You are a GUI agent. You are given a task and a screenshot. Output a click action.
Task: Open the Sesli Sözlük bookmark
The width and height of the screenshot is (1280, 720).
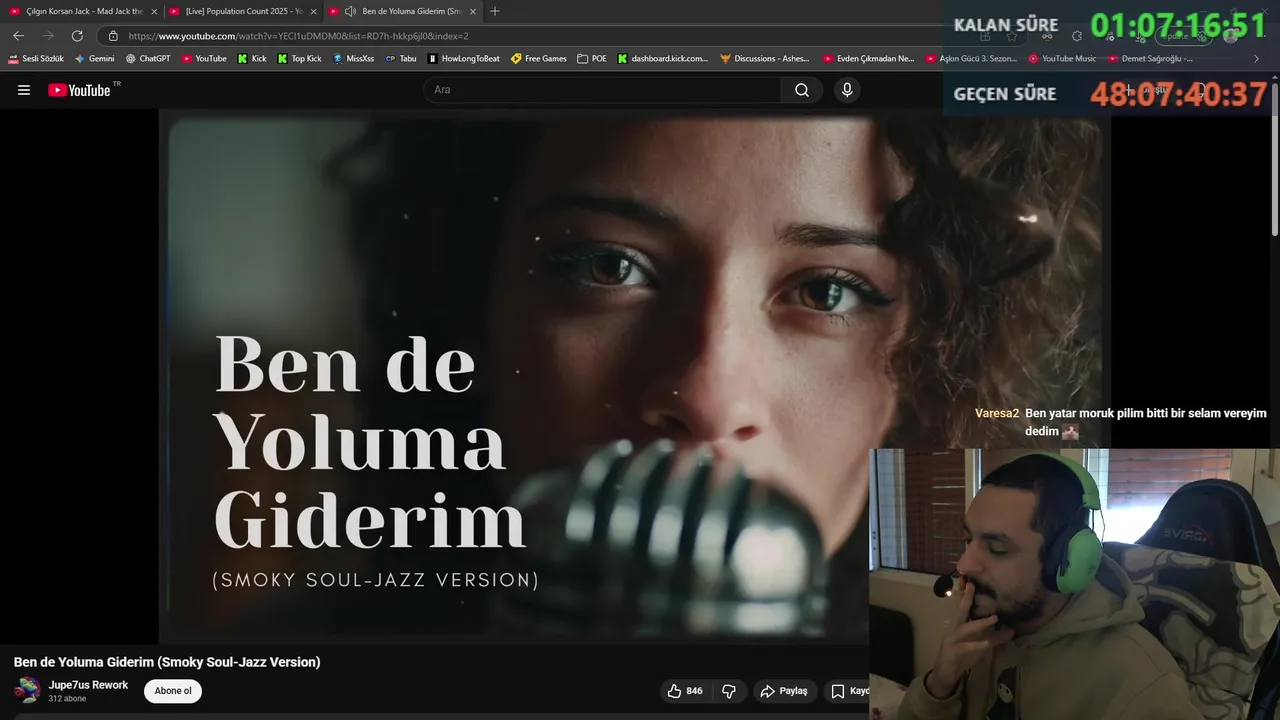point(36,59)
